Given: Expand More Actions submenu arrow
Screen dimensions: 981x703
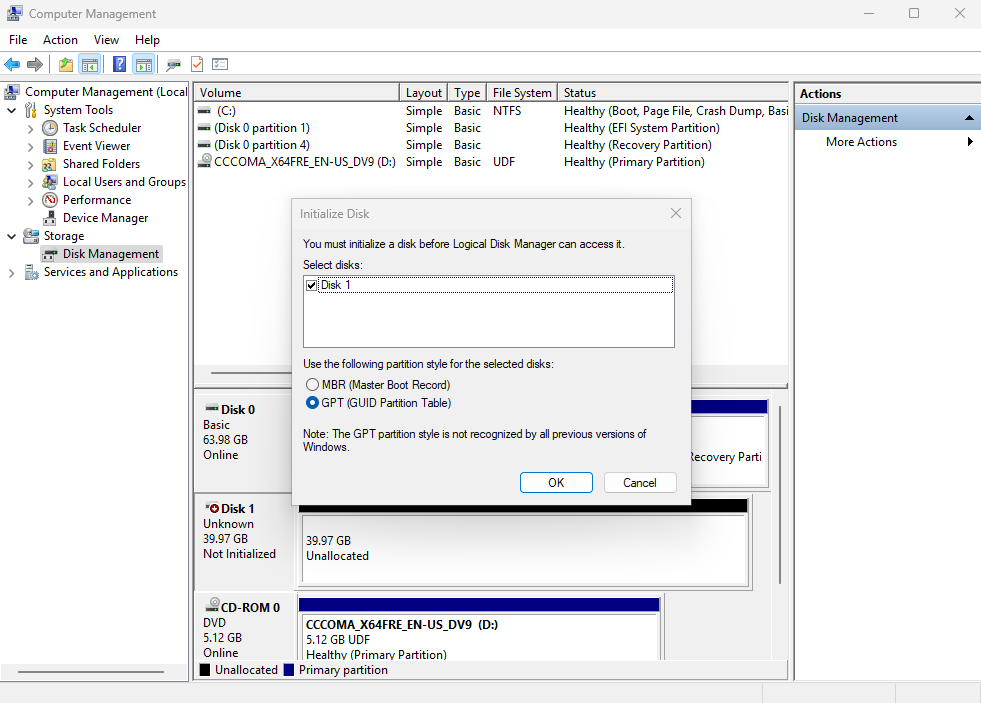Looking at the screenshot, I should [x=970, y=142].
